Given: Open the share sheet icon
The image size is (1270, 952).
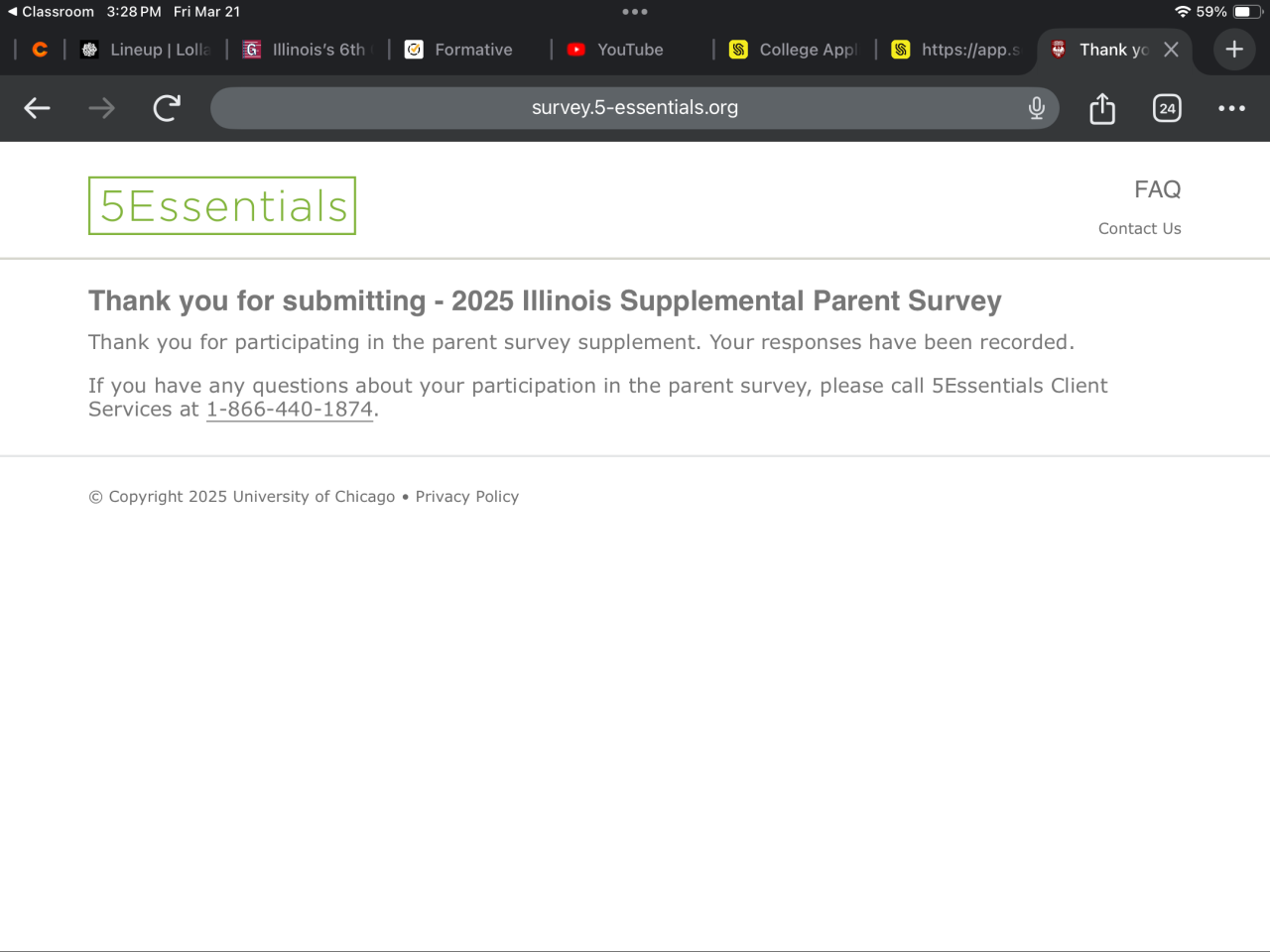Looking at the screenshot, I should (x=1102, y=108).
